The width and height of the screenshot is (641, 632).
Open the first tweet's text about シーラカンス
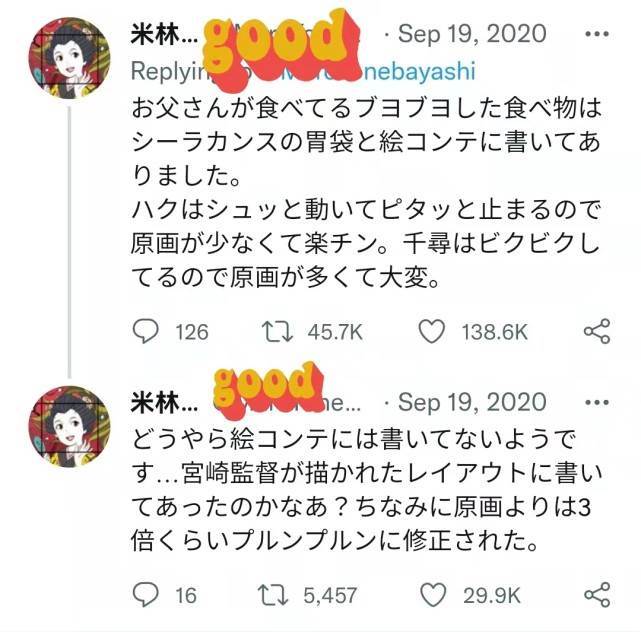pos(366,193)
